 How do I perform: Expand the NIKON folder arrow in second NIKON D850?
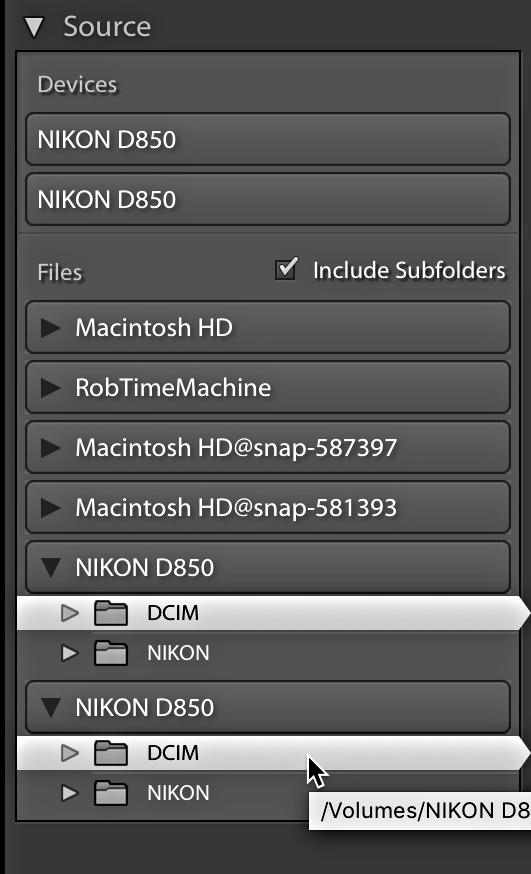70,793
